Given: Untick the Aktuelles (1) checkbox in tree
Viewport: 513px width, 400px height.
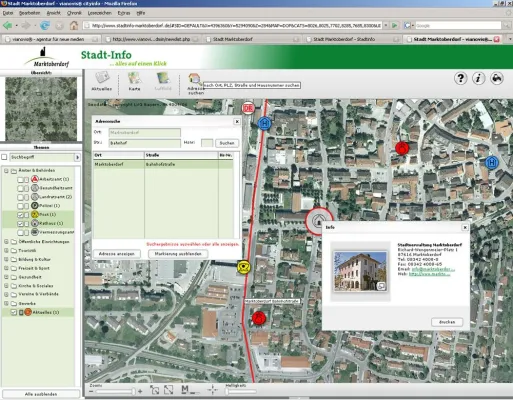Looking at the screenshot, I should tap(14, 312).
